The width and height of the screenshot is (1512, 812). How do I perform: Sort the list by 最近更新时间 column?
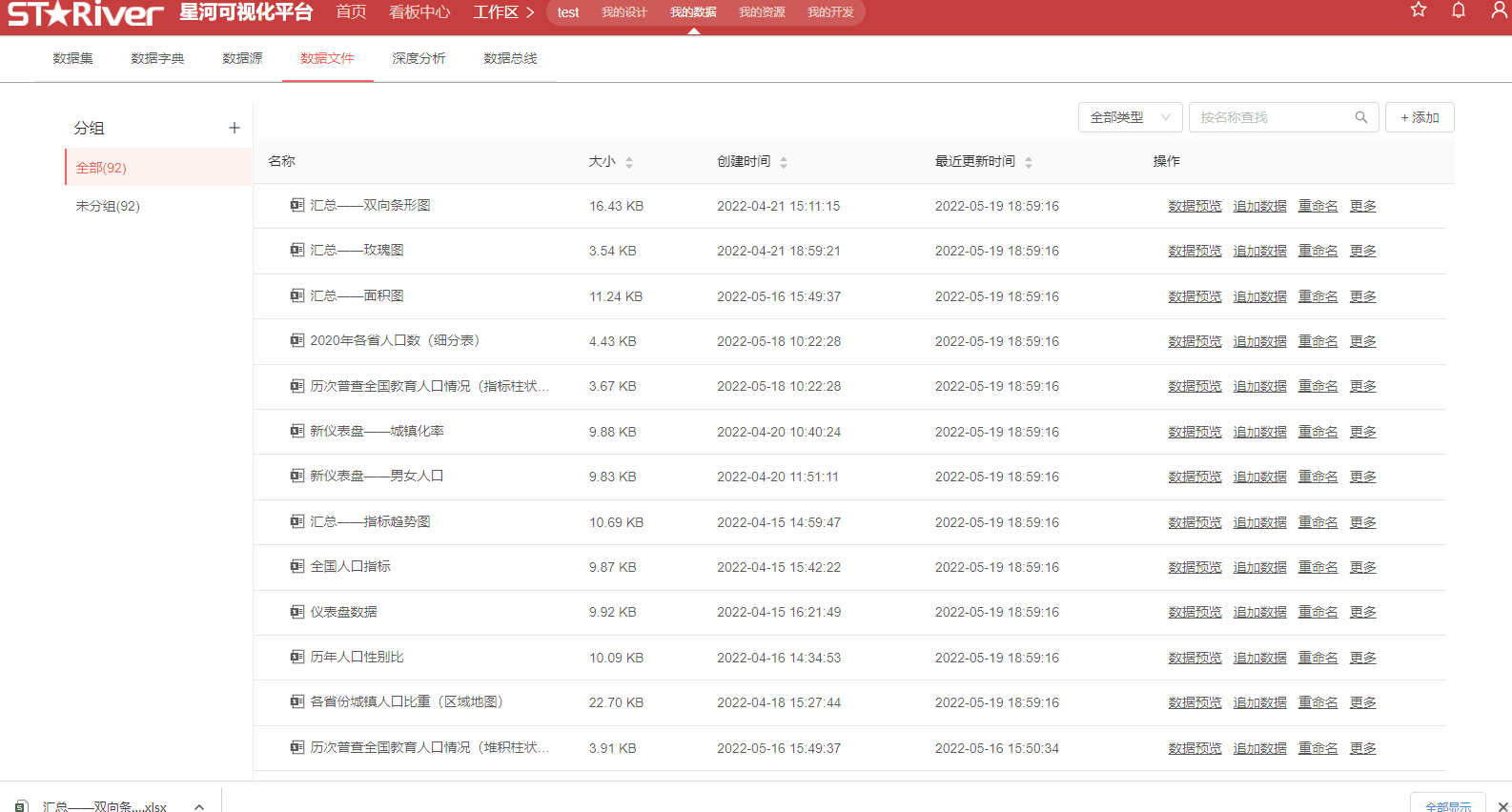(1029, 162)
